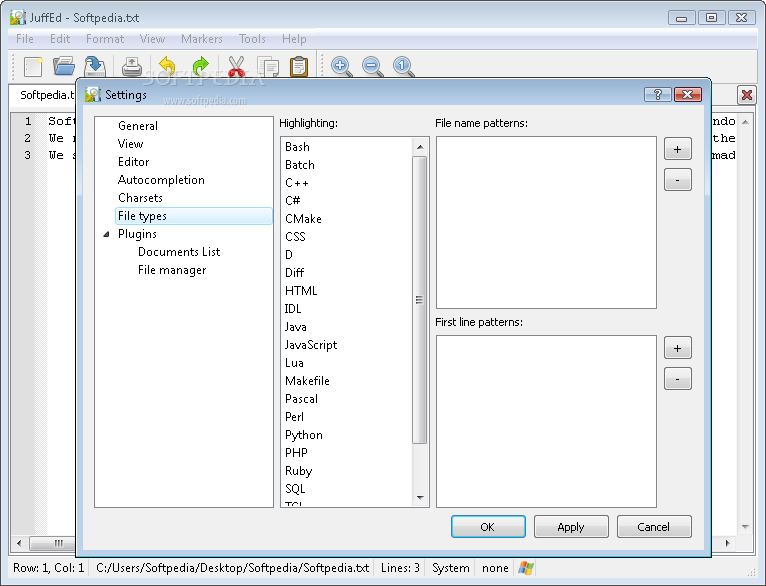
Task: Open the View menu
Action: click(x=152, y=39)
